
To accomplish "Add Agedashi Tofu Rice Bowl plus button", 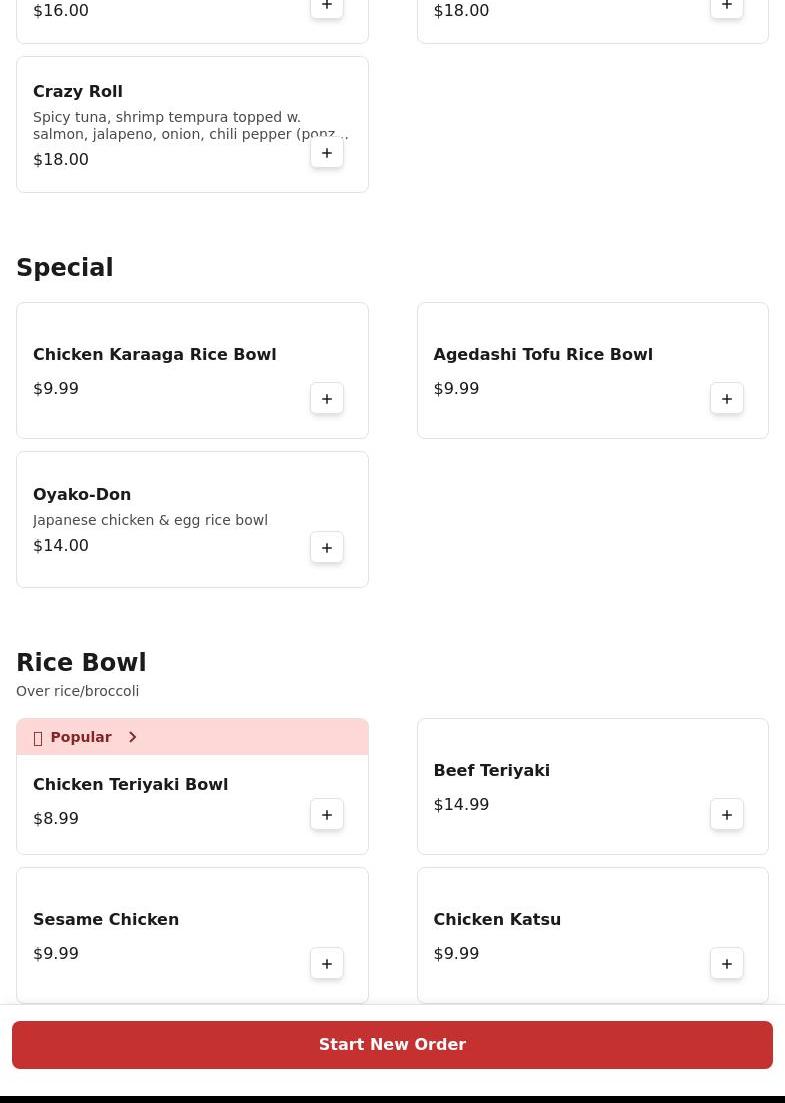I will click(x=727, y=399).
